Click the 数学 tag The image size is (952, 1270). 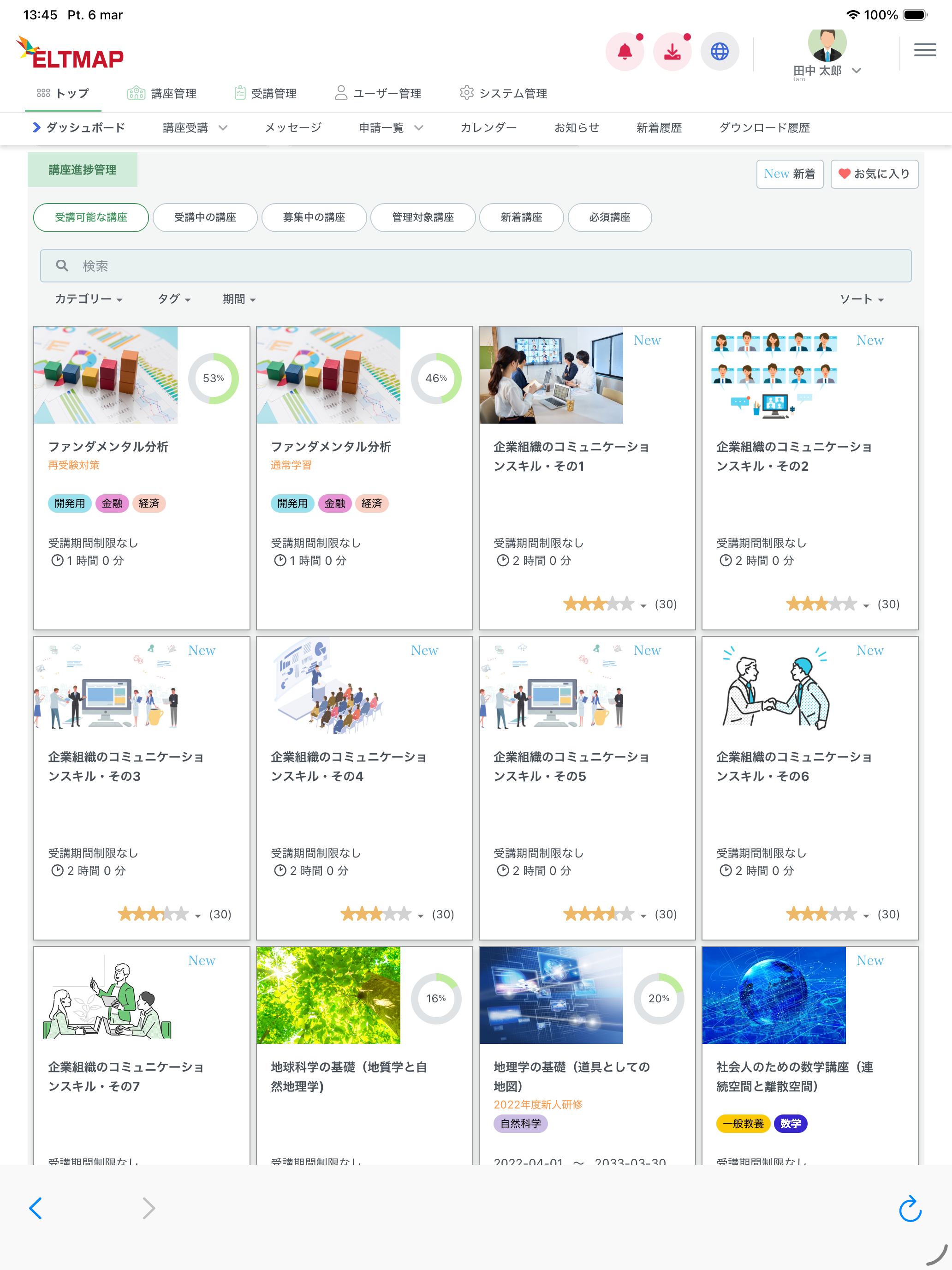790,1123
